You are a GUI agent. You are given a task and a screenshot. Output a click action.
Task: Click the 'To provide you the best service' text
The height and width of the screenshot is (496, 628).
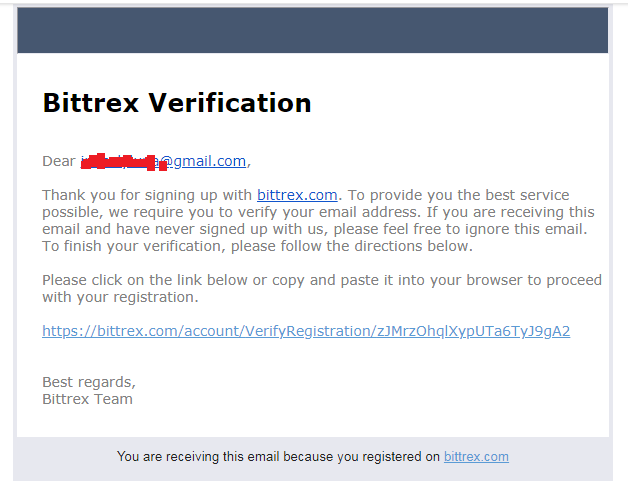pos(458,195)
